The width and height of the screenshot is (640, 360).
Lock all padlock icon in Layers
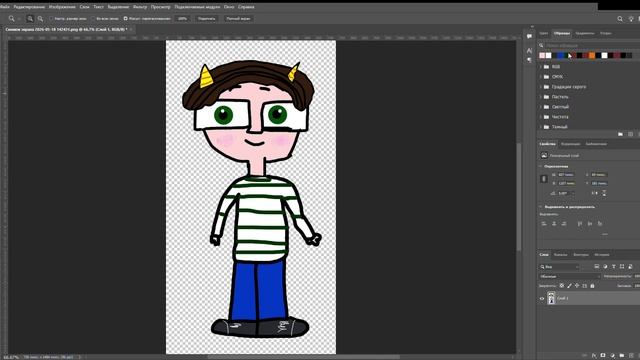tap(592, 286)
